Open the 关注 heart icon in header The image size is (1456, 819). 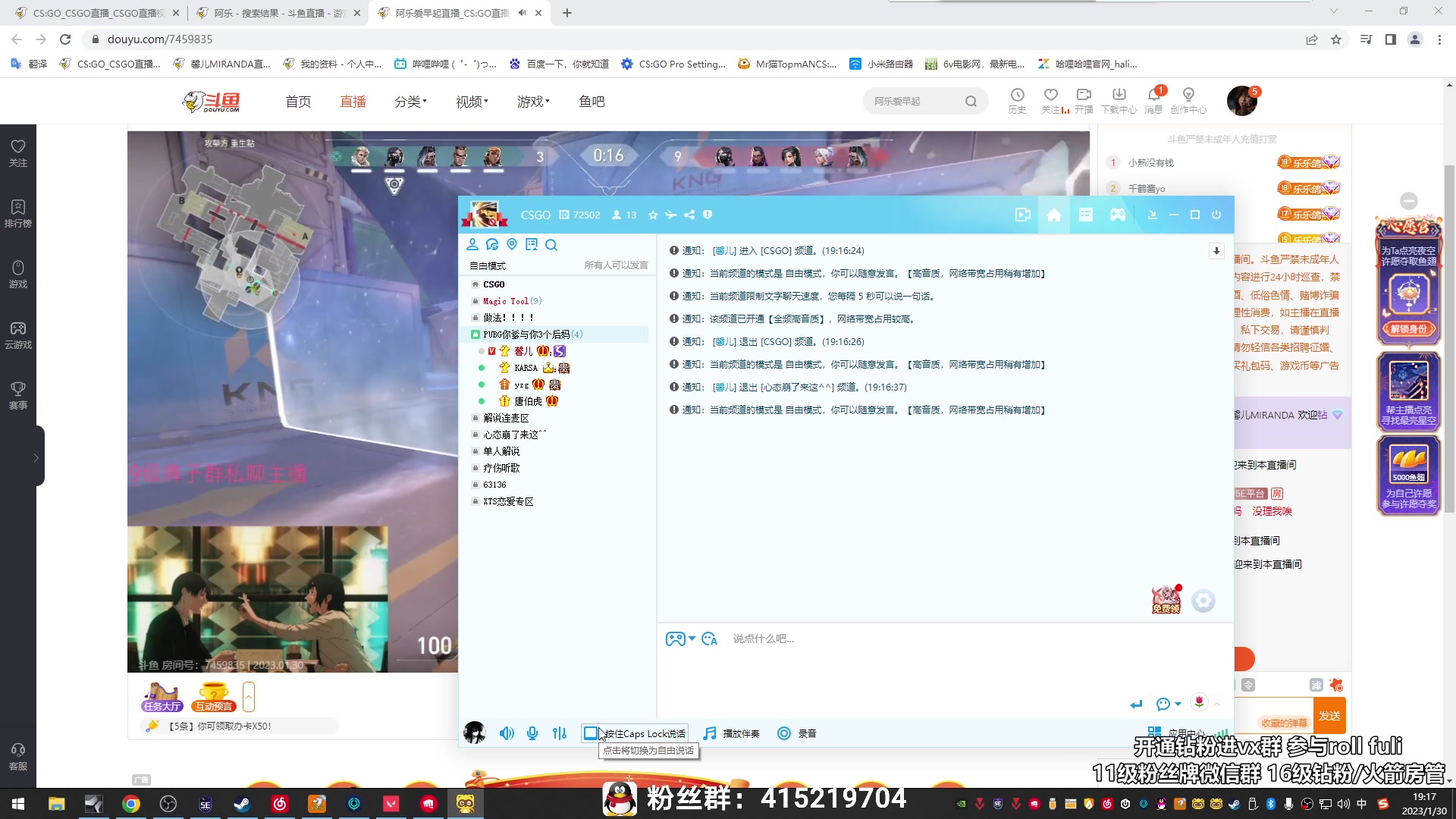[x=1051, y=100]
